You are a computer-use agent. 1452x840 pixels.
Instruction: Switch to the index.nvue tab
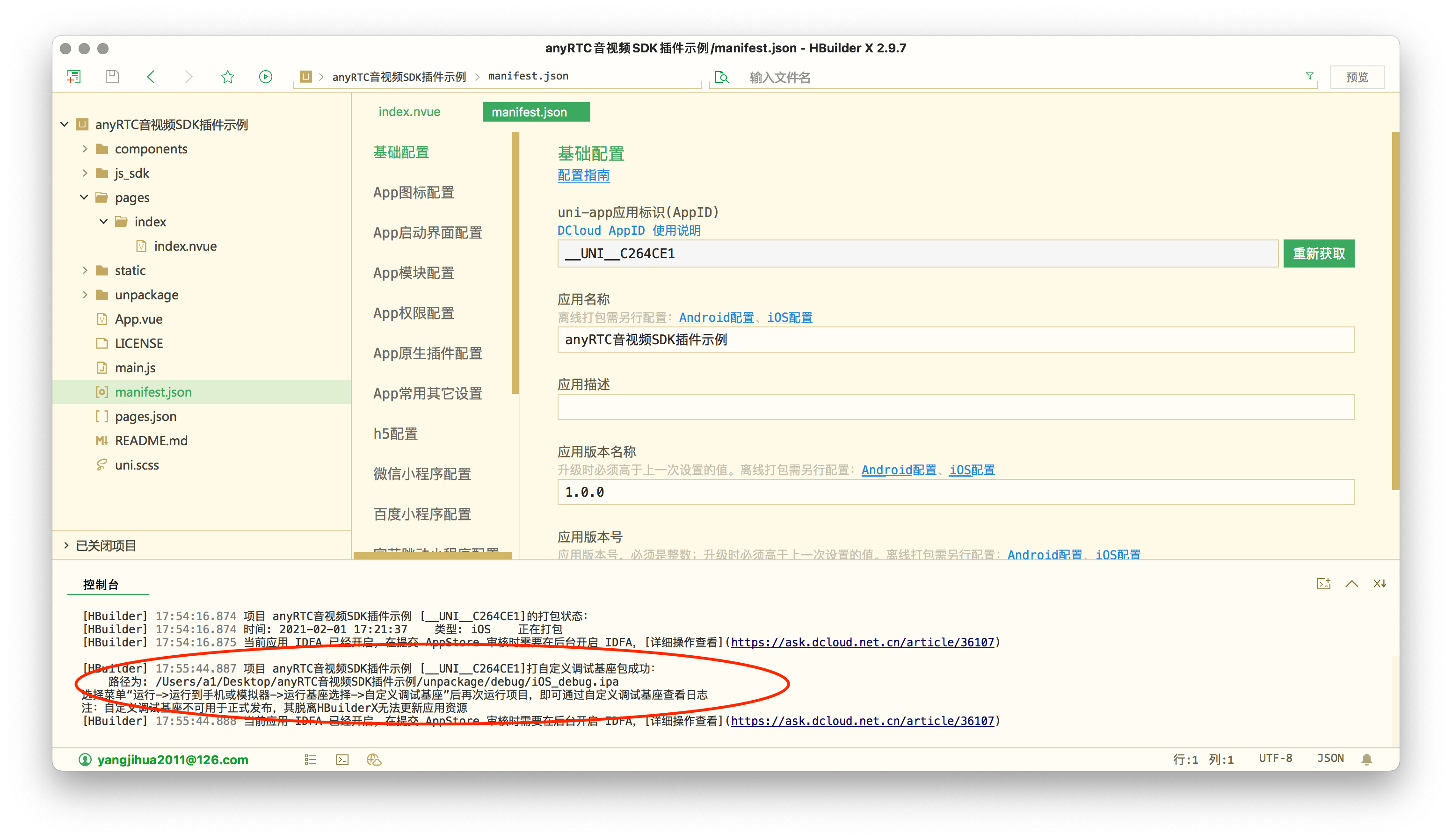[408, 111]
